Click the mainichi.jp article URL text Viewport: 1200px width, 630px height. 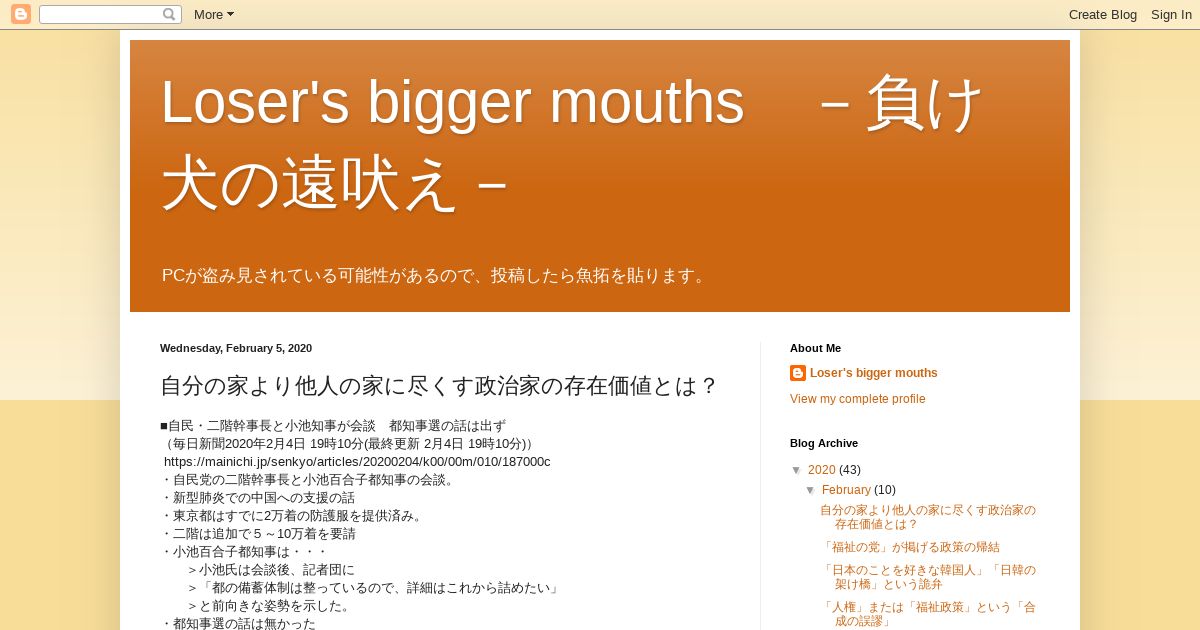click(357, 462)
